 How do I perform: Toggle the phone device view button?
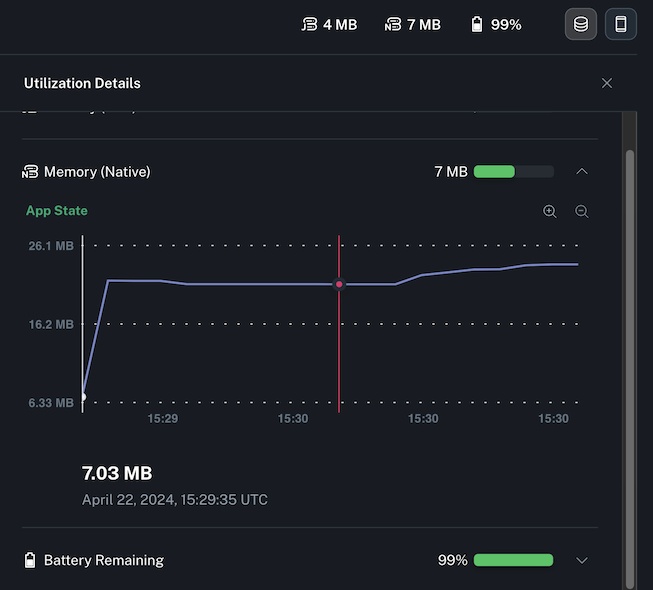(x=620, y=24)
